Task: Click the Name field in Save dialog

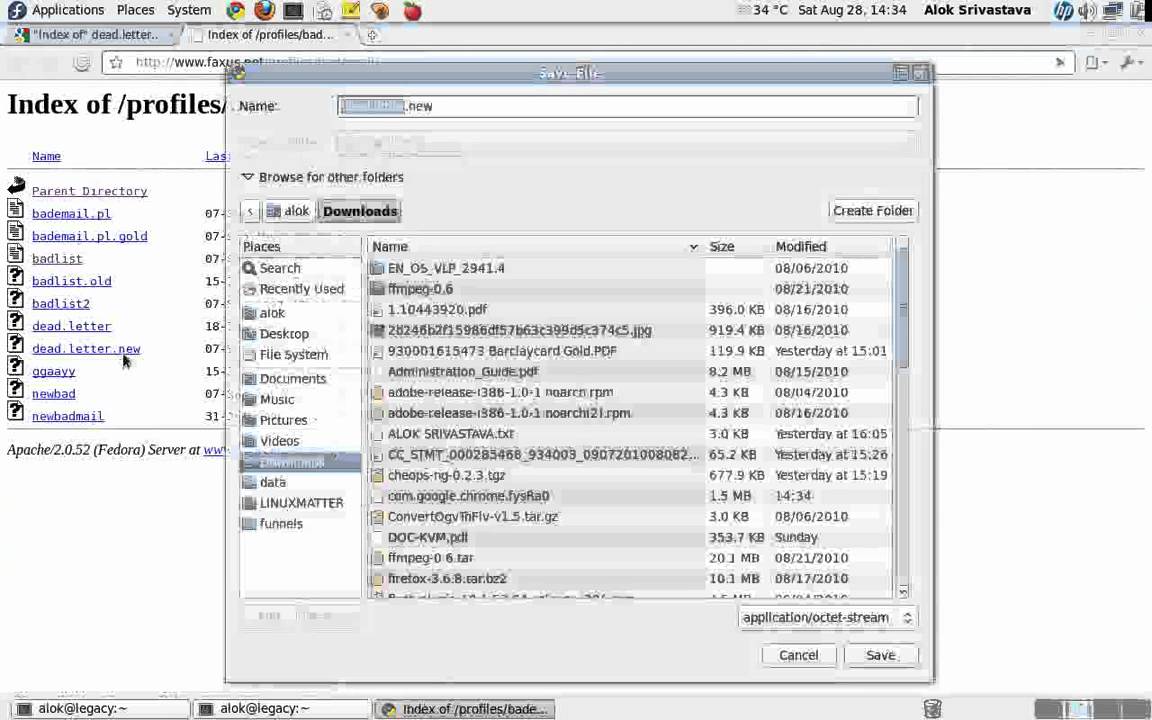Action: click(627, 107)
